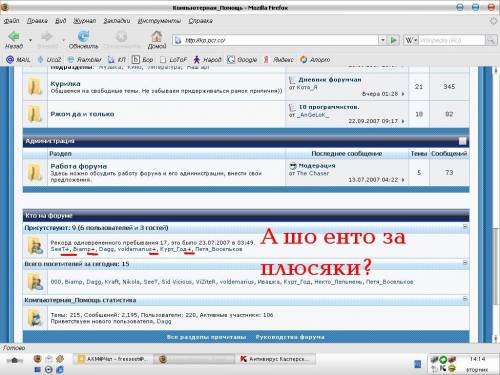Open the Курилка forum section
The width and height of the screenshot is (500, 375).
[65, 84]
